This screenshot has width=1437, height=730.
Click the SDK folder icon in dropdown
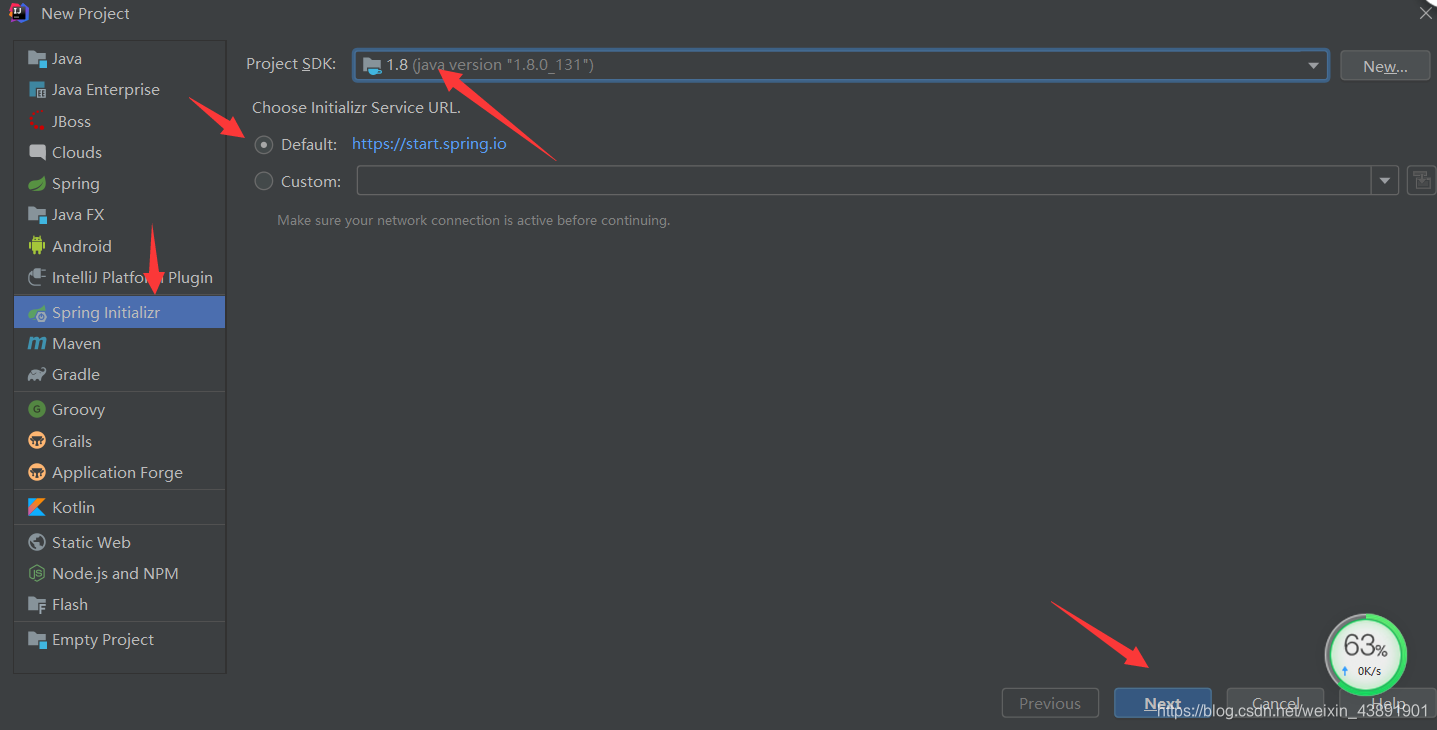pyautogui.click(x=372, y=65)
